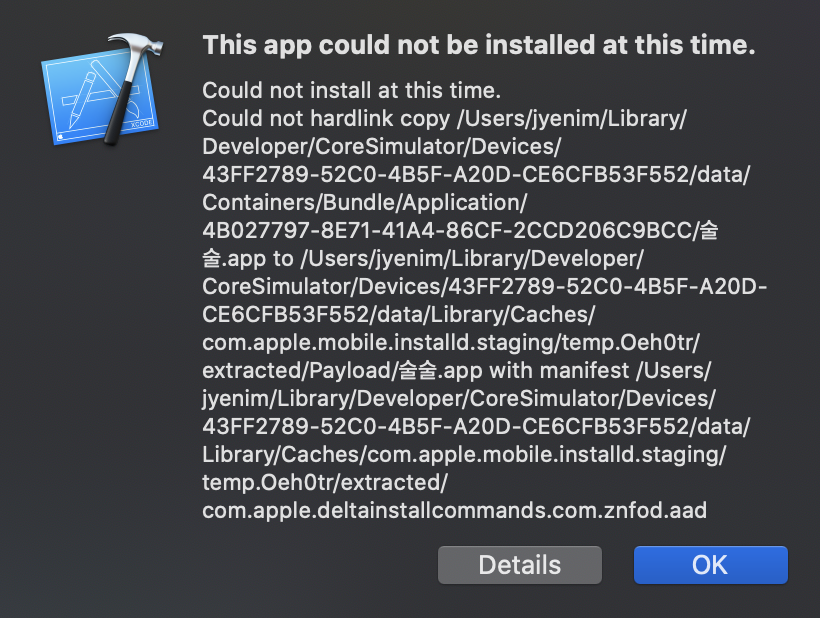The height and width of the screenshot is (618, 820).
Task: Click the bold 'This app could not be installed' heading
Action: pyautogui.click(x=479, y=45)
